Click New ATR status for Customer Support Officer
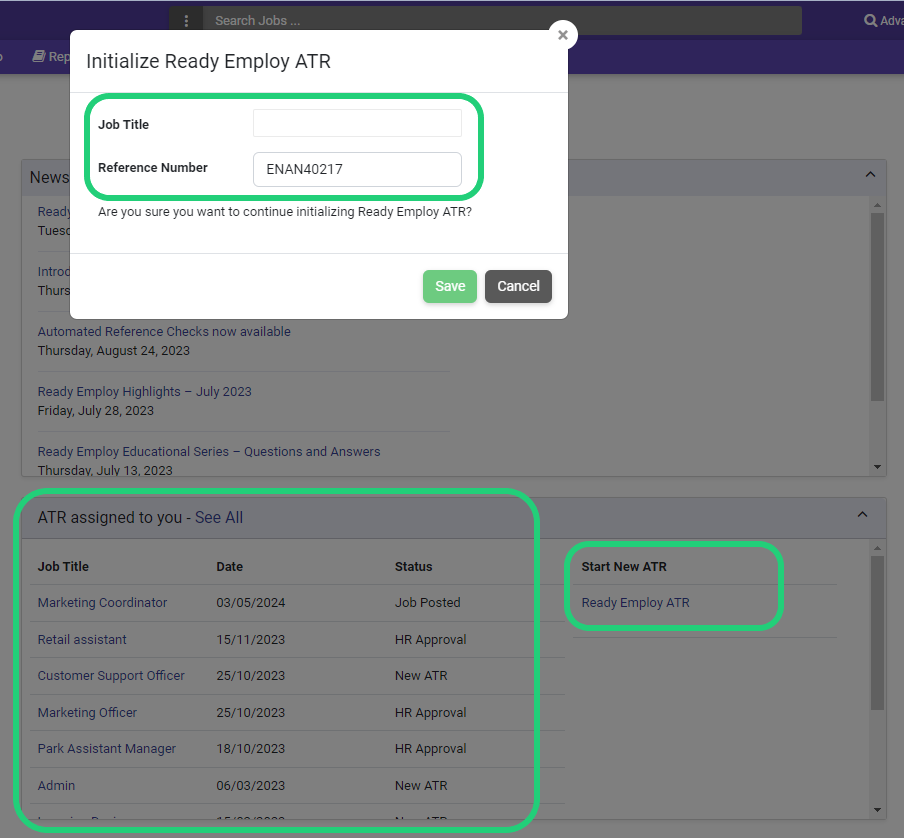904x838 pixels. click(421, 675)
